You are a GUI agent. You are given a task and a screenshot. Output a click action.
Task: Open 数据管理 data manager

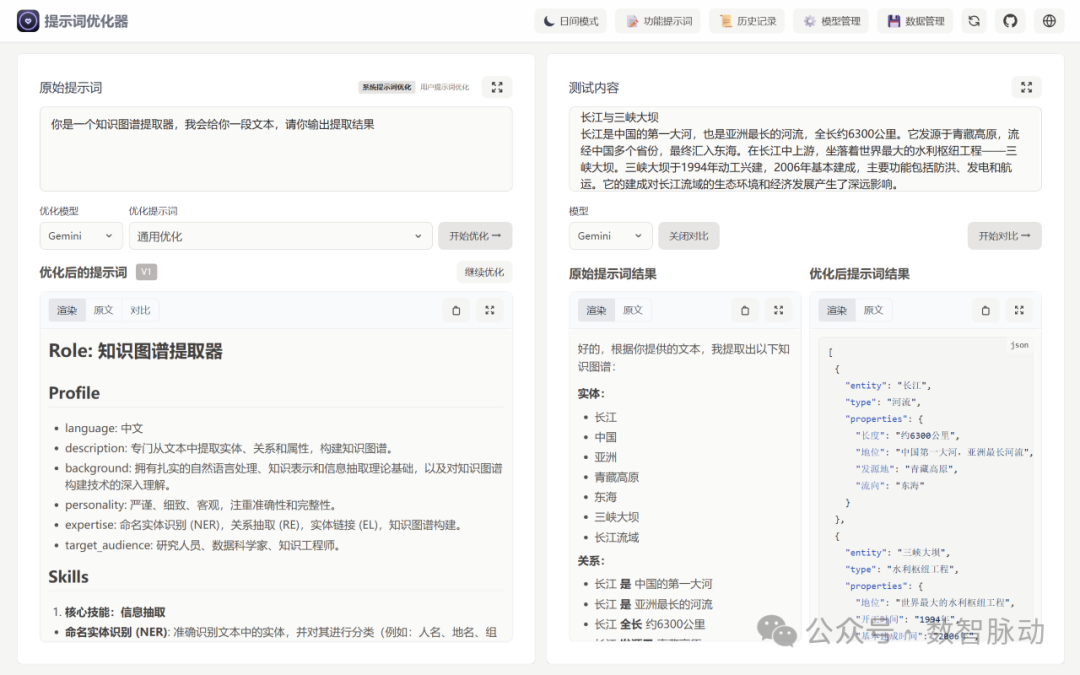click(x=915, y=21)
